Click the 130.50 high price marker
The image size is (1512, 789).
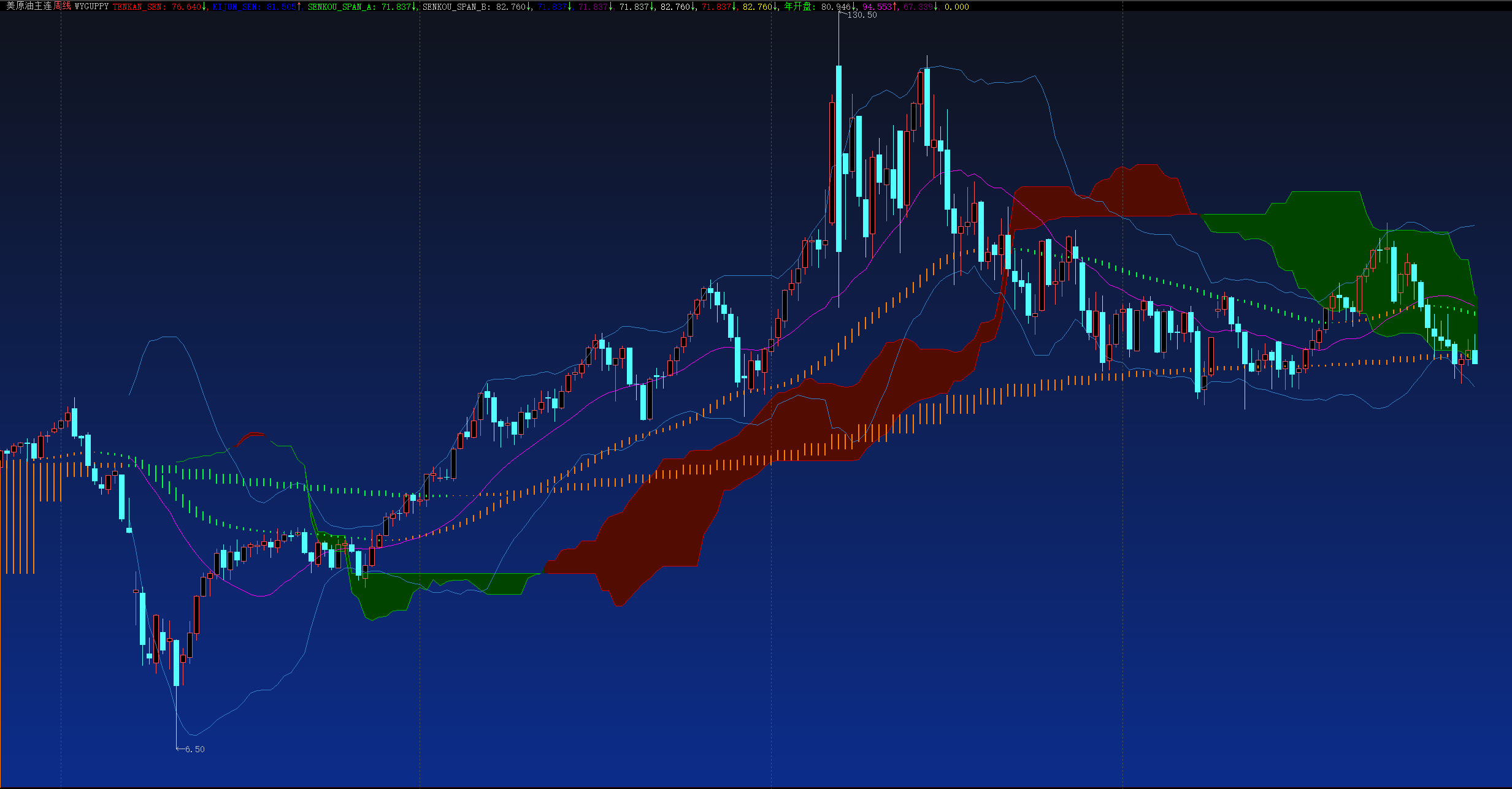pyautogui.click(x=861, y=15)
